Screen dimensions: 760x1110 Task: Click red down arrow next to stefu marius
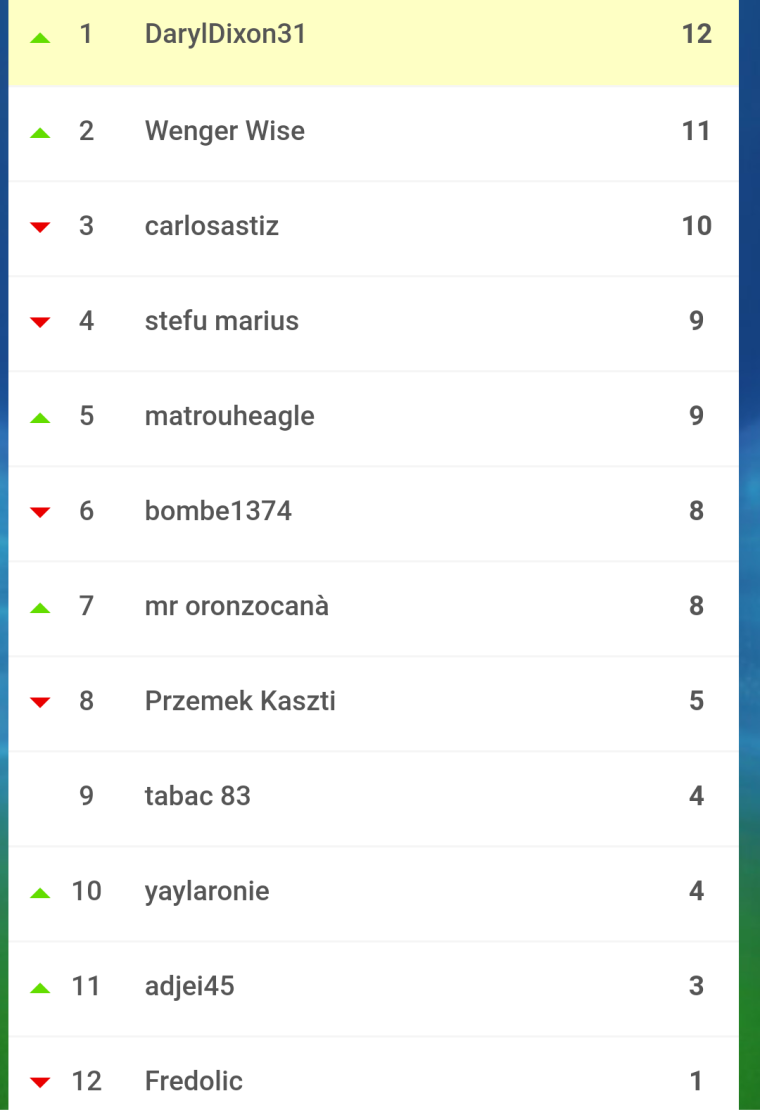click(40, 322)
